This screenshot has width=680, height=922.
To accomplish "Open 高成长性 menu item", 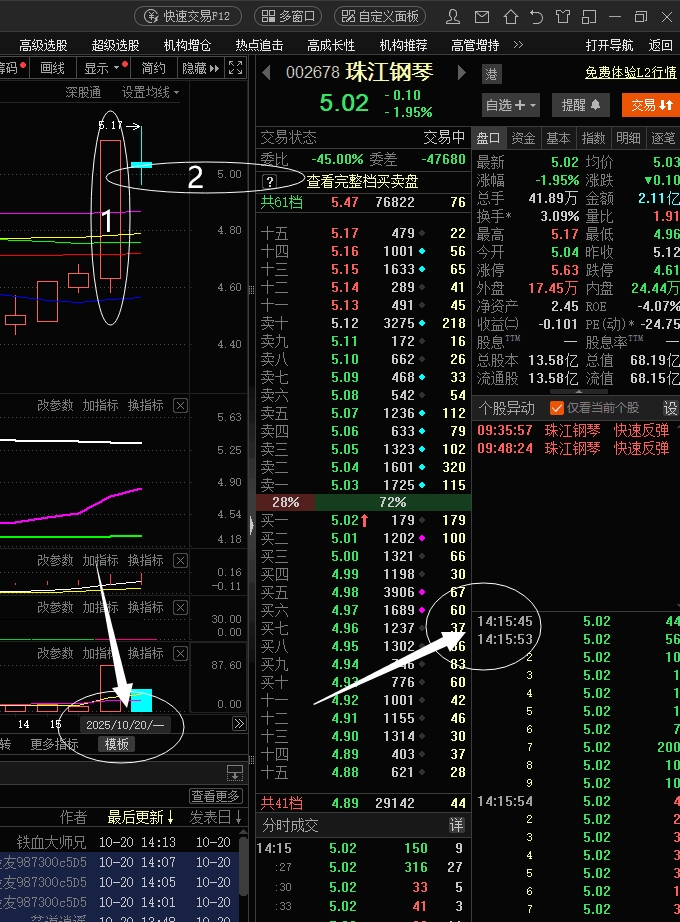I will [x=331, y=45].
